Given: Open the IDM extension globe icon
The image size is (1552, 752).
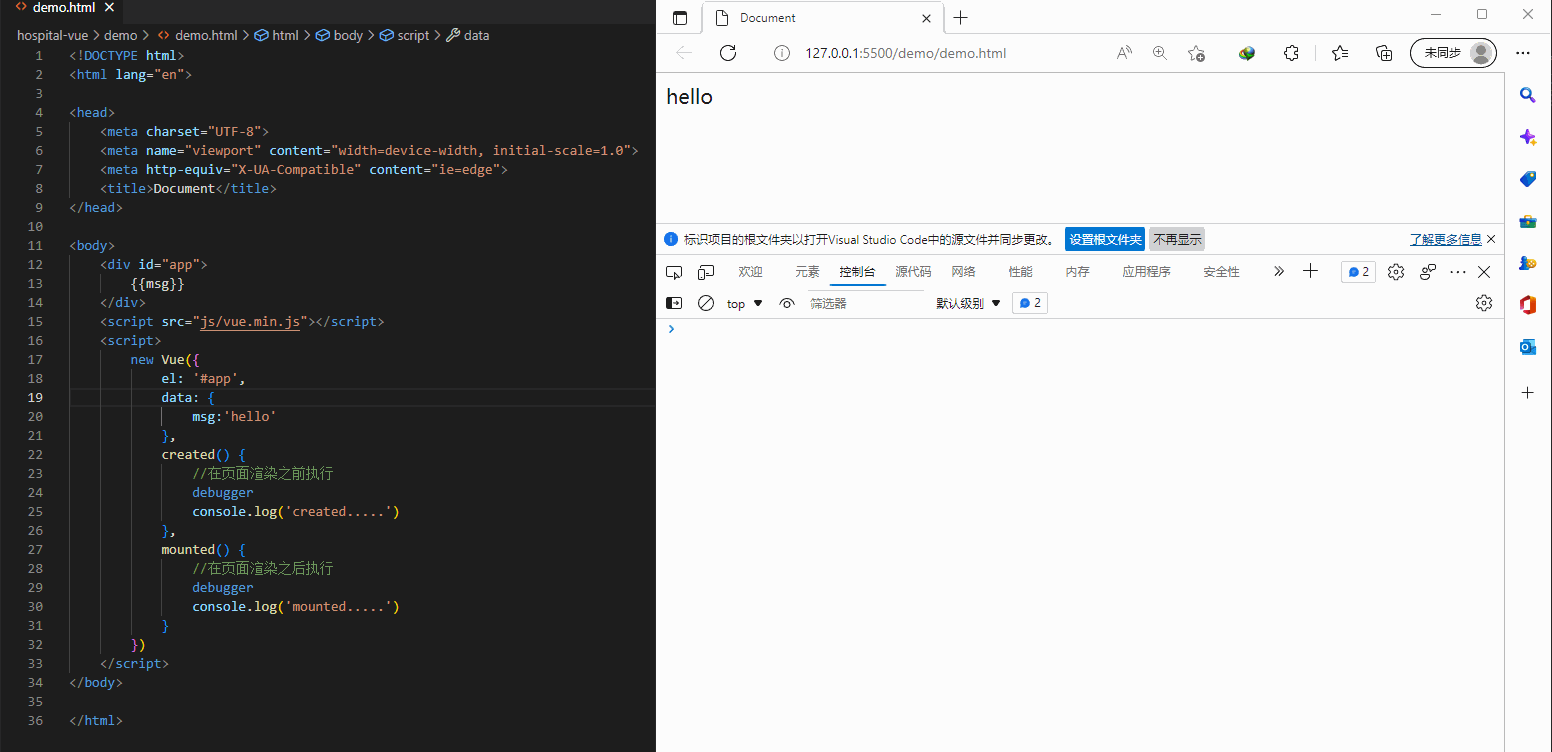Looking at the screenshot, I should (1247, 53).
